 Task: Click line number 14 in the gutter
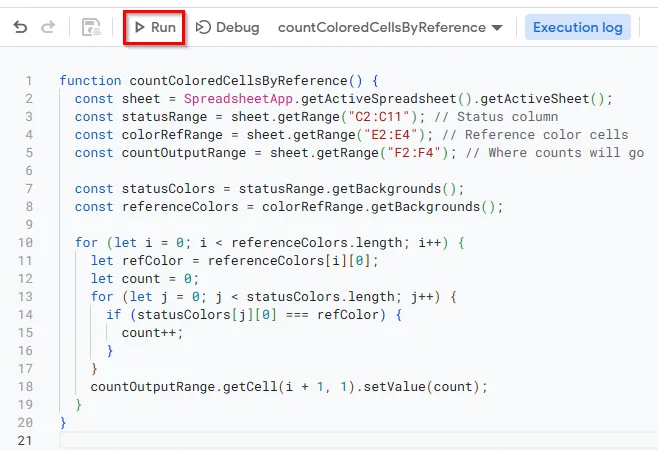pyautogui.click(x=25, y=315)
